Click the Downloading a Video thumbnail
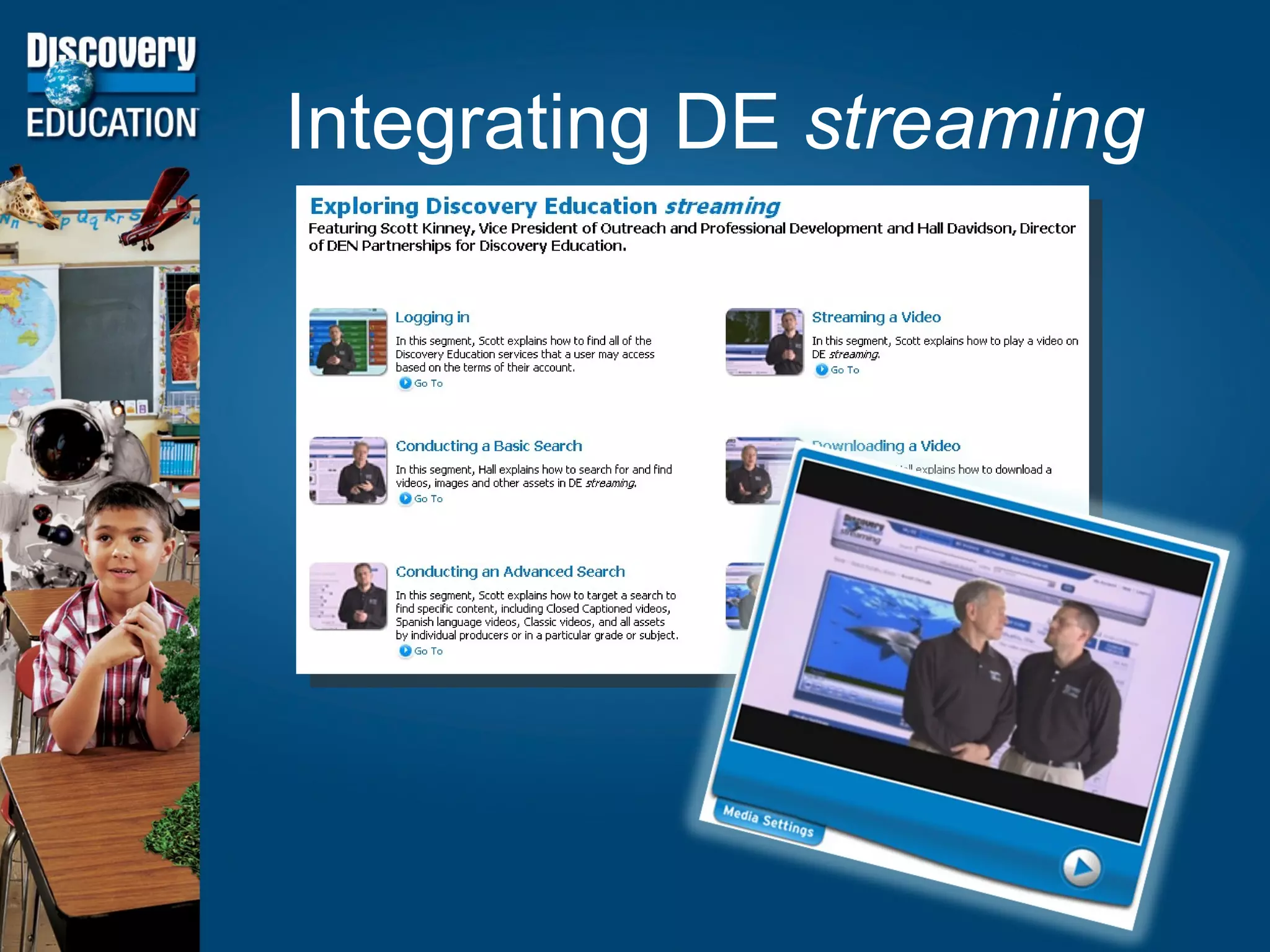Screen dimensions: 1270x952 pos(757,470)
